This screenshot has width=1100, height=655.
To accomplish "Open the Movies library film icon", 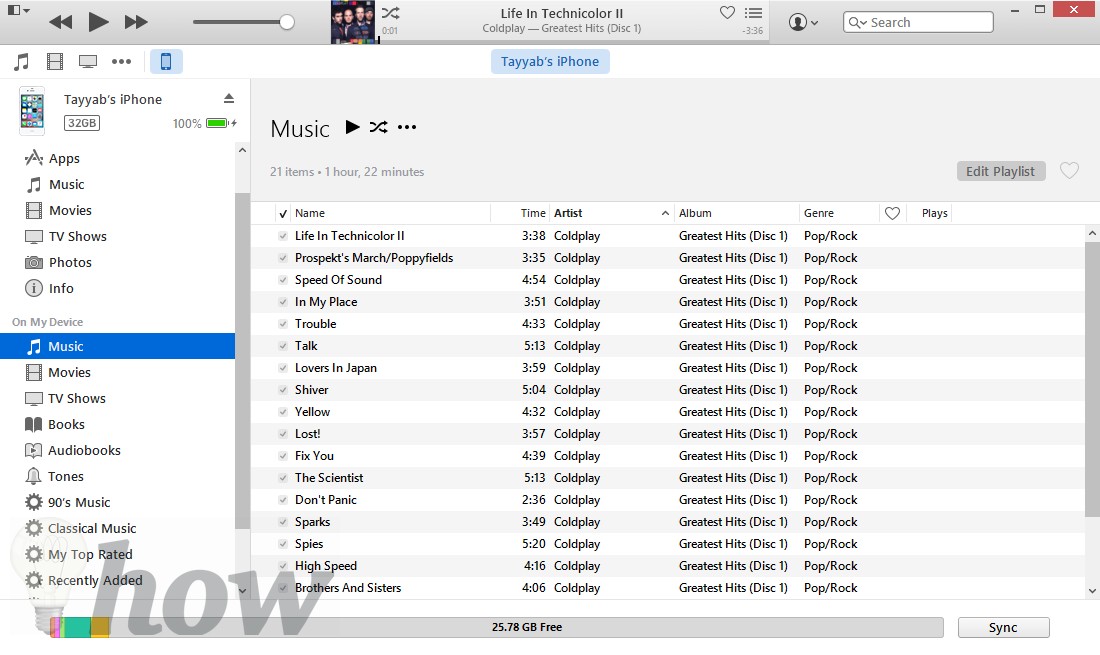I will pyautogui.click(x=55, y=62).
